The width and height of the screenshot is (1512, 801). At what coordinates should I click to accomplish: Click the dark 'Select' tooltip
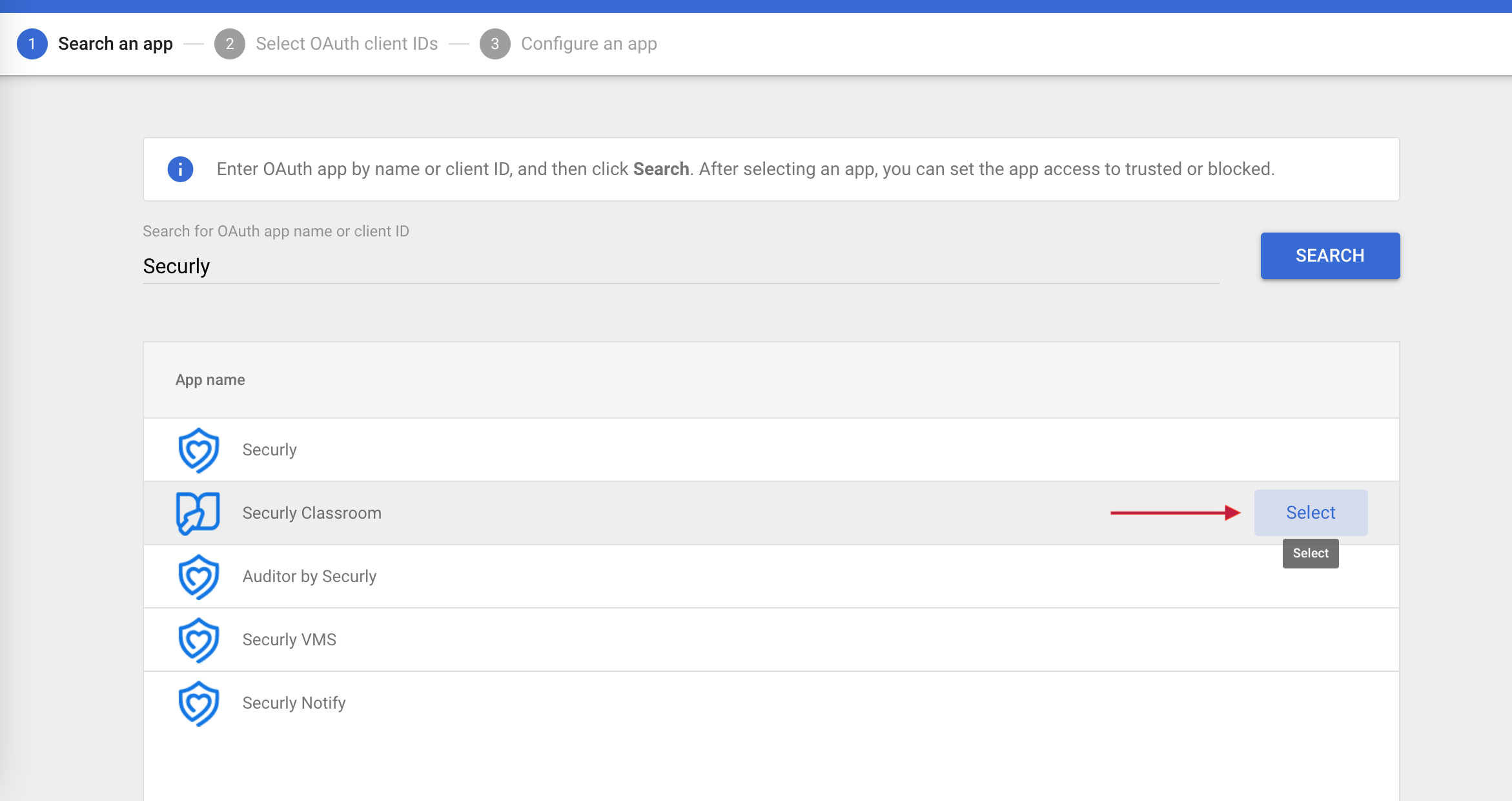tap(1311, 554)
